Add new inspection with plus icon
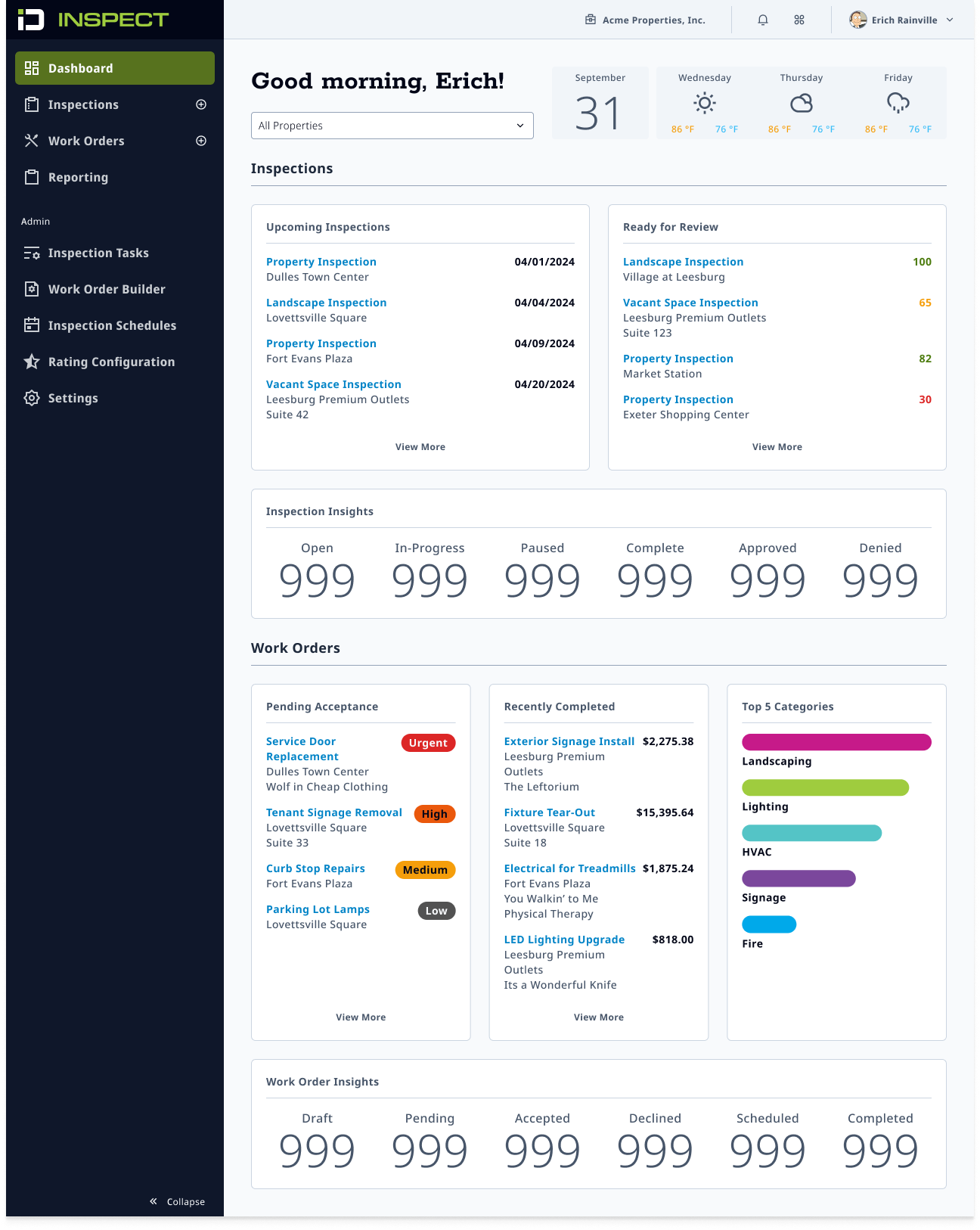 (x=201, y=104)
